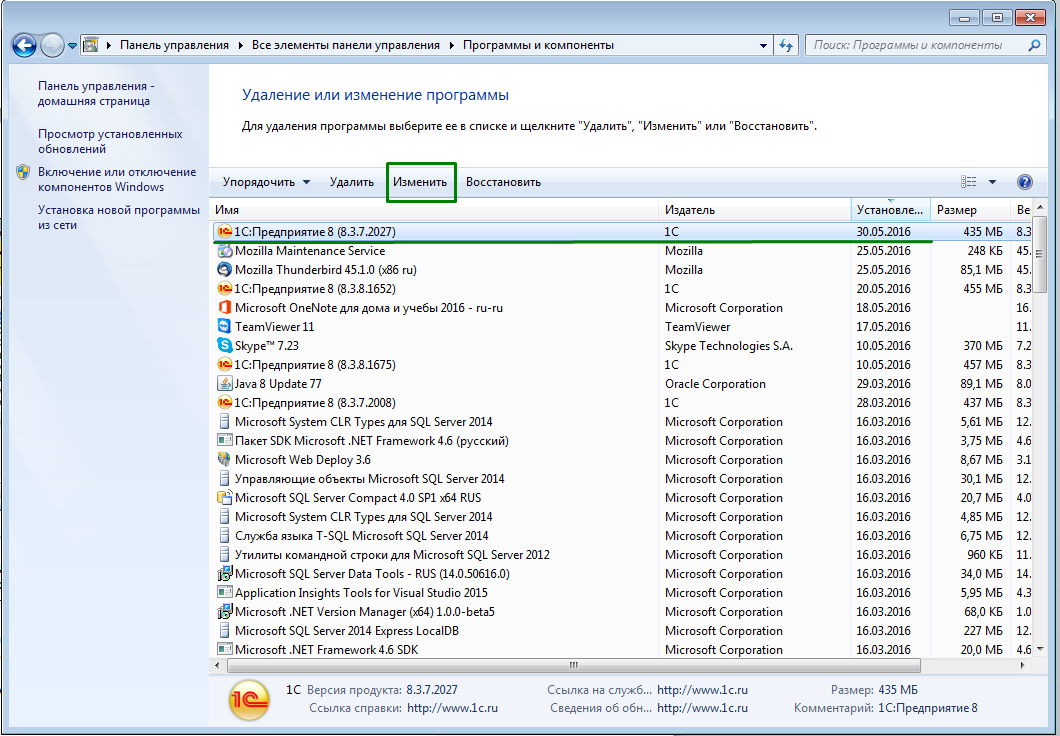
Task: Click the Java 8 Update 77 icon
Action: (x=224, y=384)
